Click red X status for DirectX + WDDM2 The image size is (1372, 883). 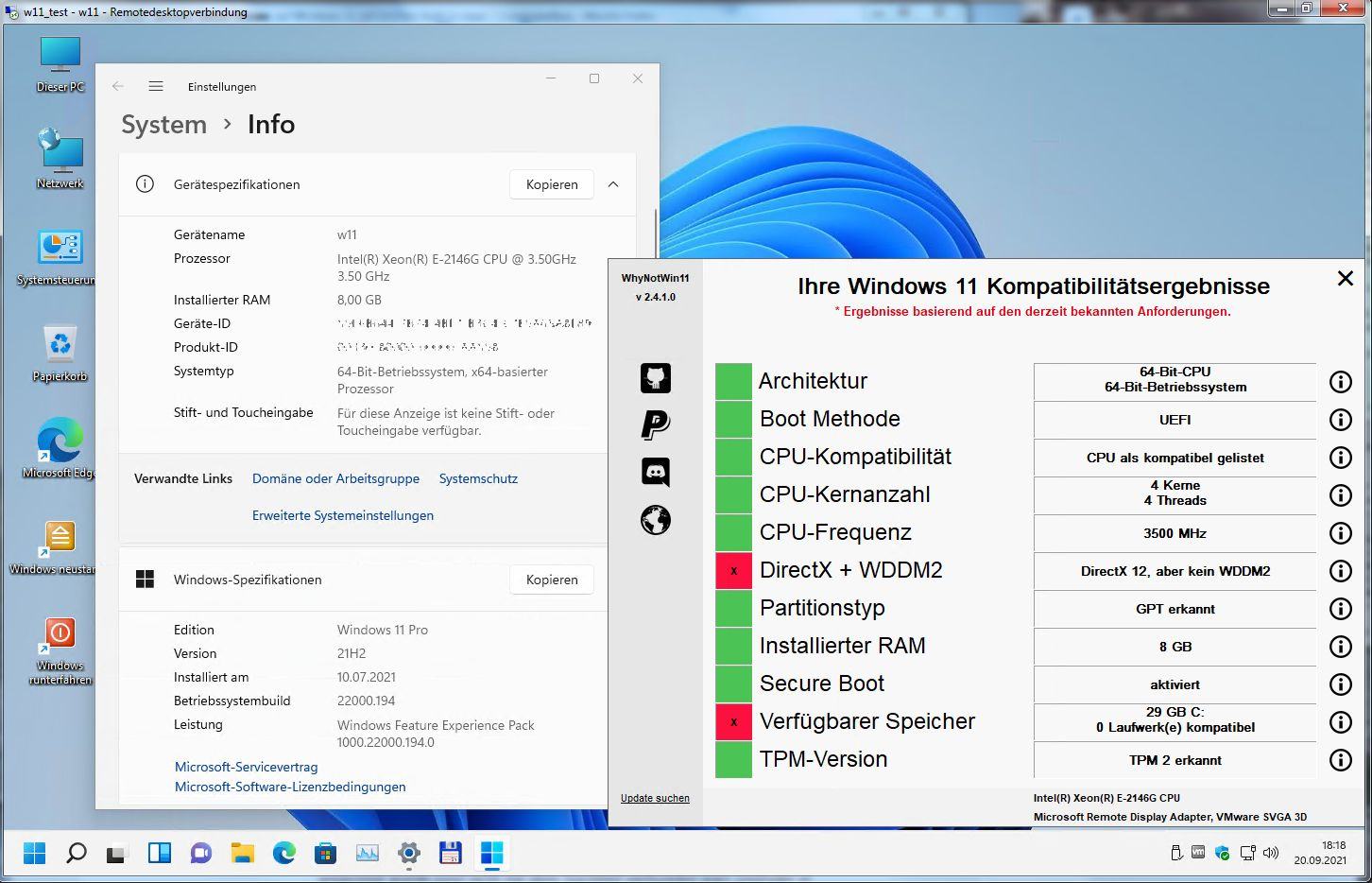pyautogui.click(x=733, y=571)
